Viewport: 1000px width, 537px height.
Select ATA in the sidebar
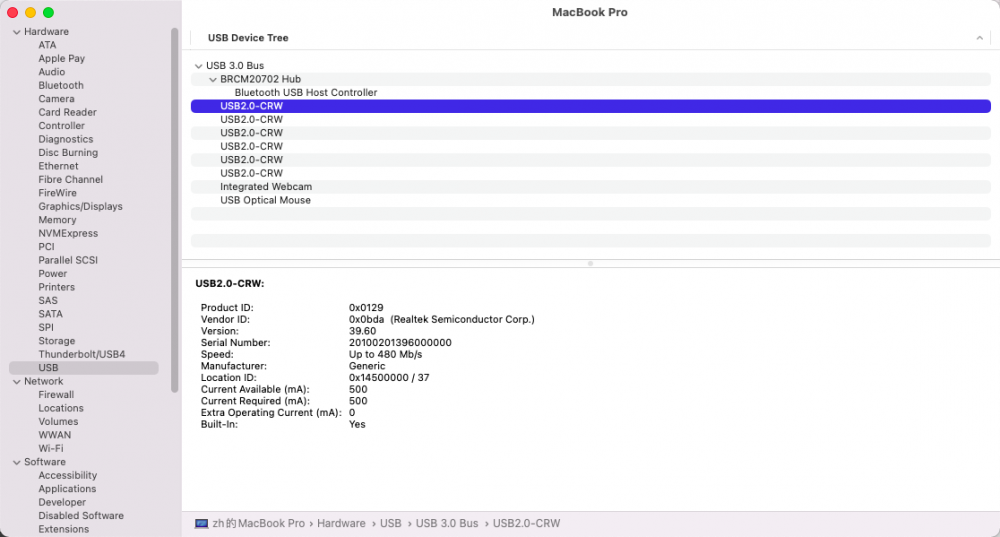47,45
